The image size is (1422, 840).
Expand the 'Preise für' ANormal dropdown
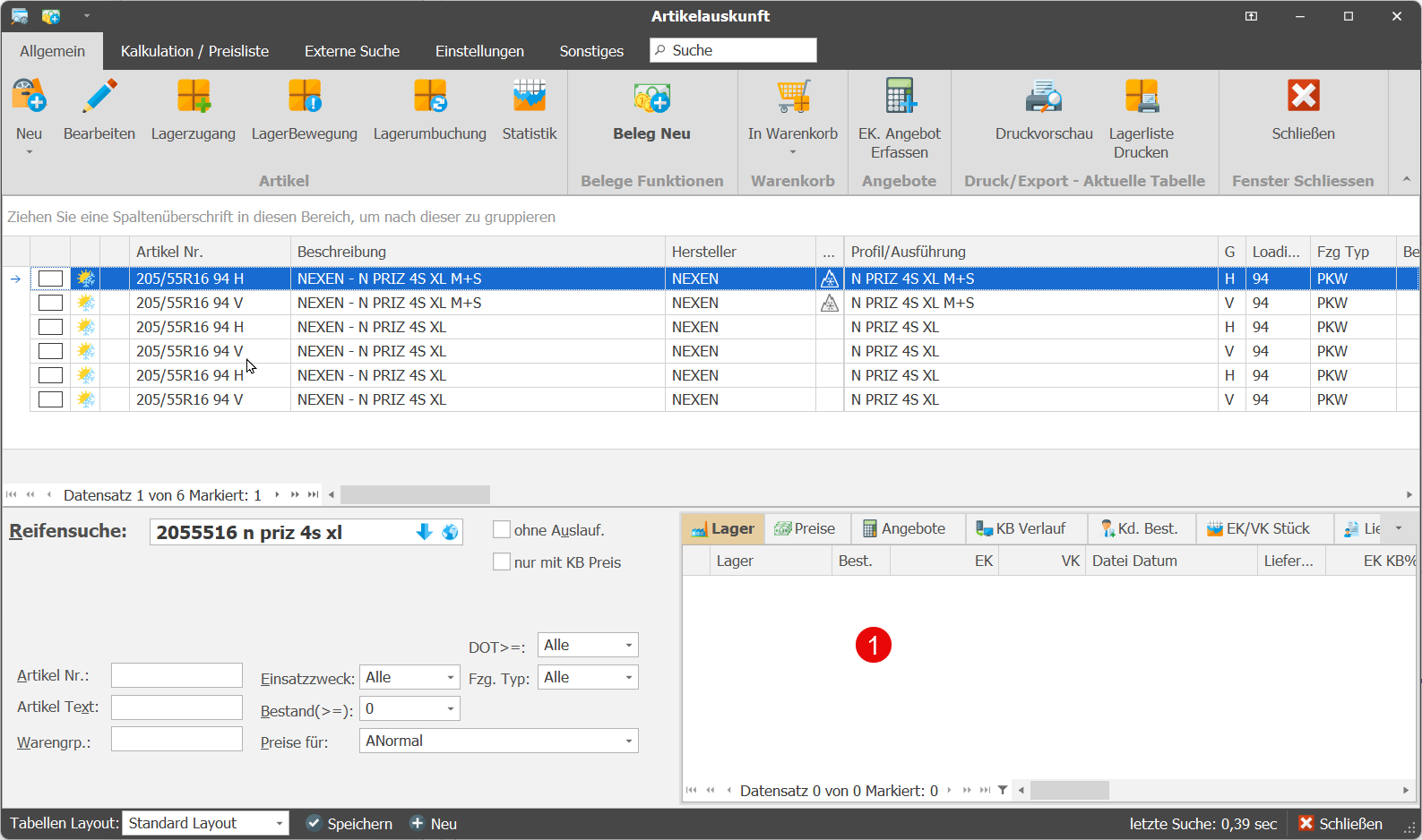click(x=628, y=741)
